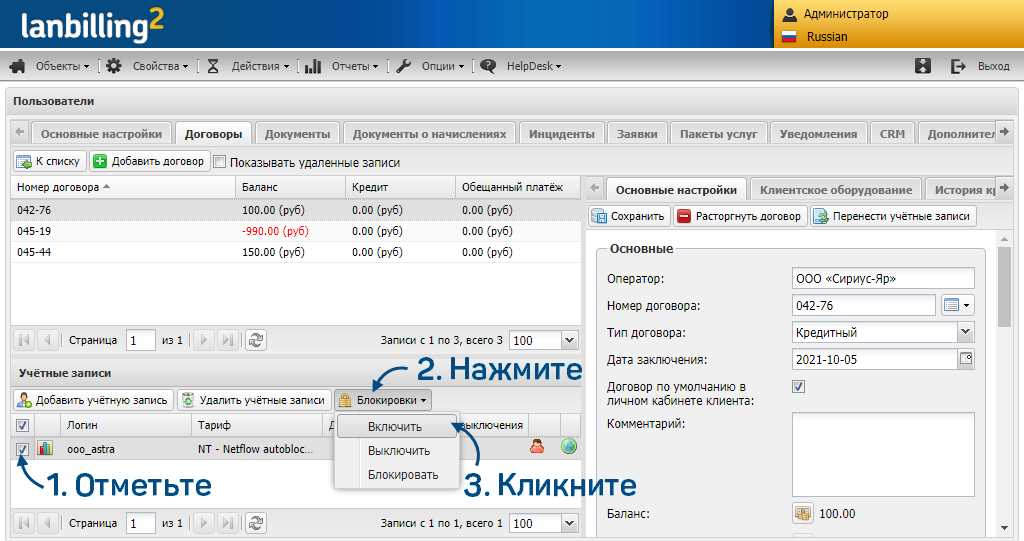Click Сохранить button

pos(630,216)
